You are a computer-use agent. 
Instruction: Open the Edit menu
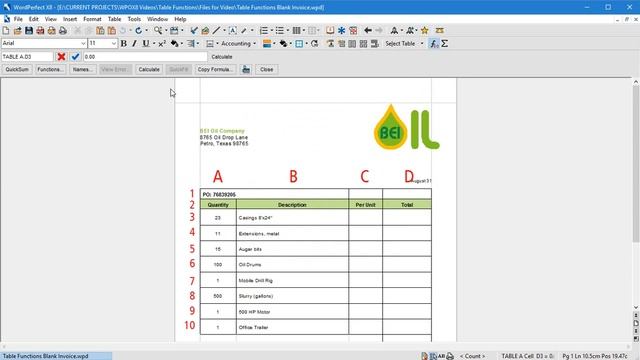click(x=33, y=19)
